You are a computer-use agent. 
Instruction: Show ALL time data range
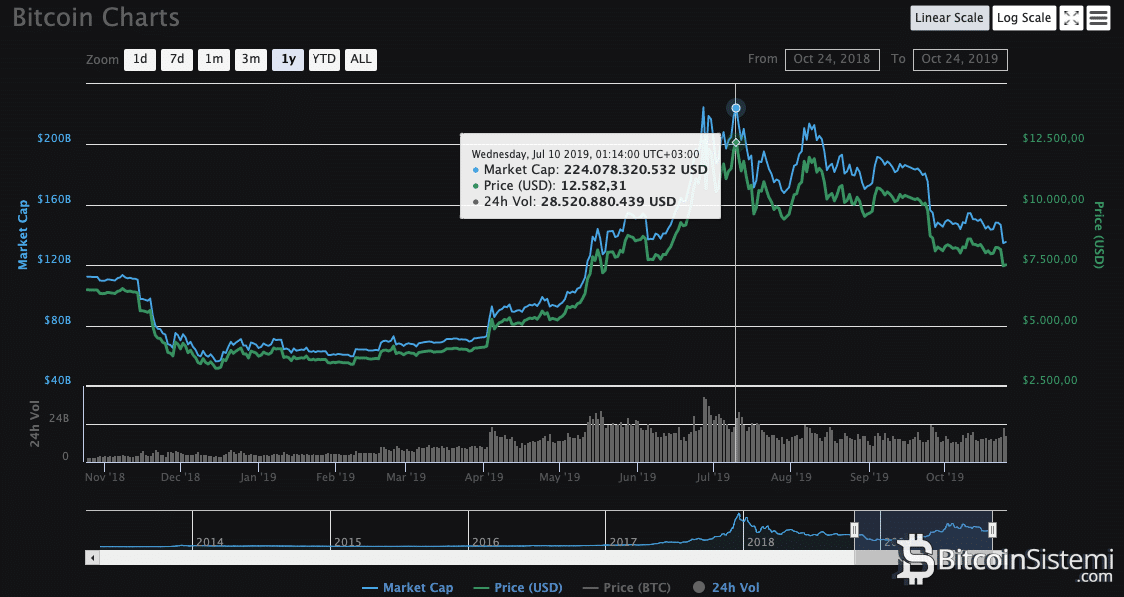[x=361, y=59]
